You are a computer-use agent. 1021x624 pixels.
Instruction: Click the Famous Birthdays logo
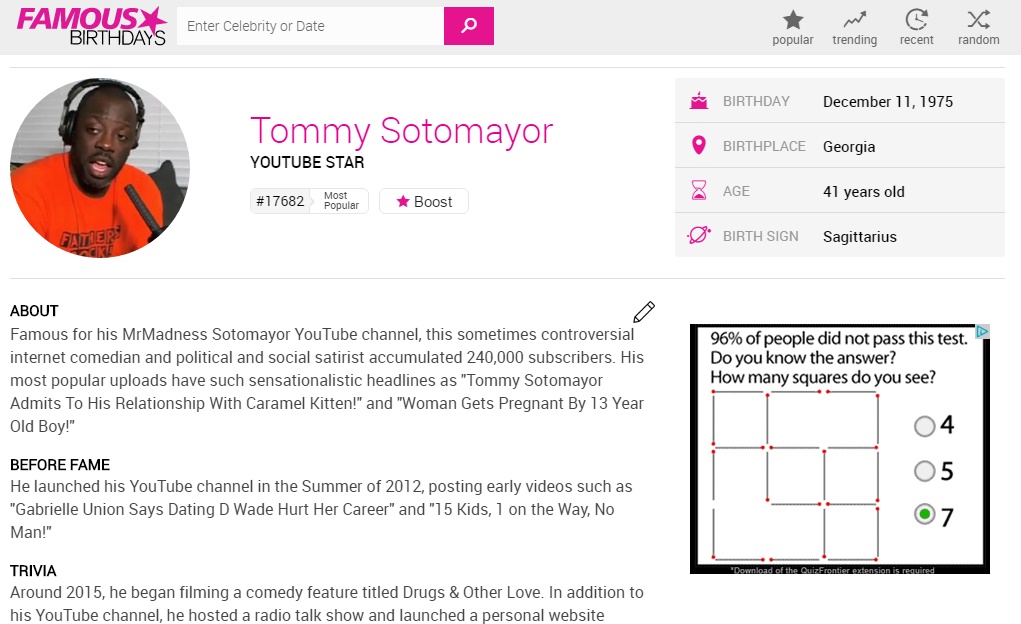pyautogui.click(x=90, y=25)
